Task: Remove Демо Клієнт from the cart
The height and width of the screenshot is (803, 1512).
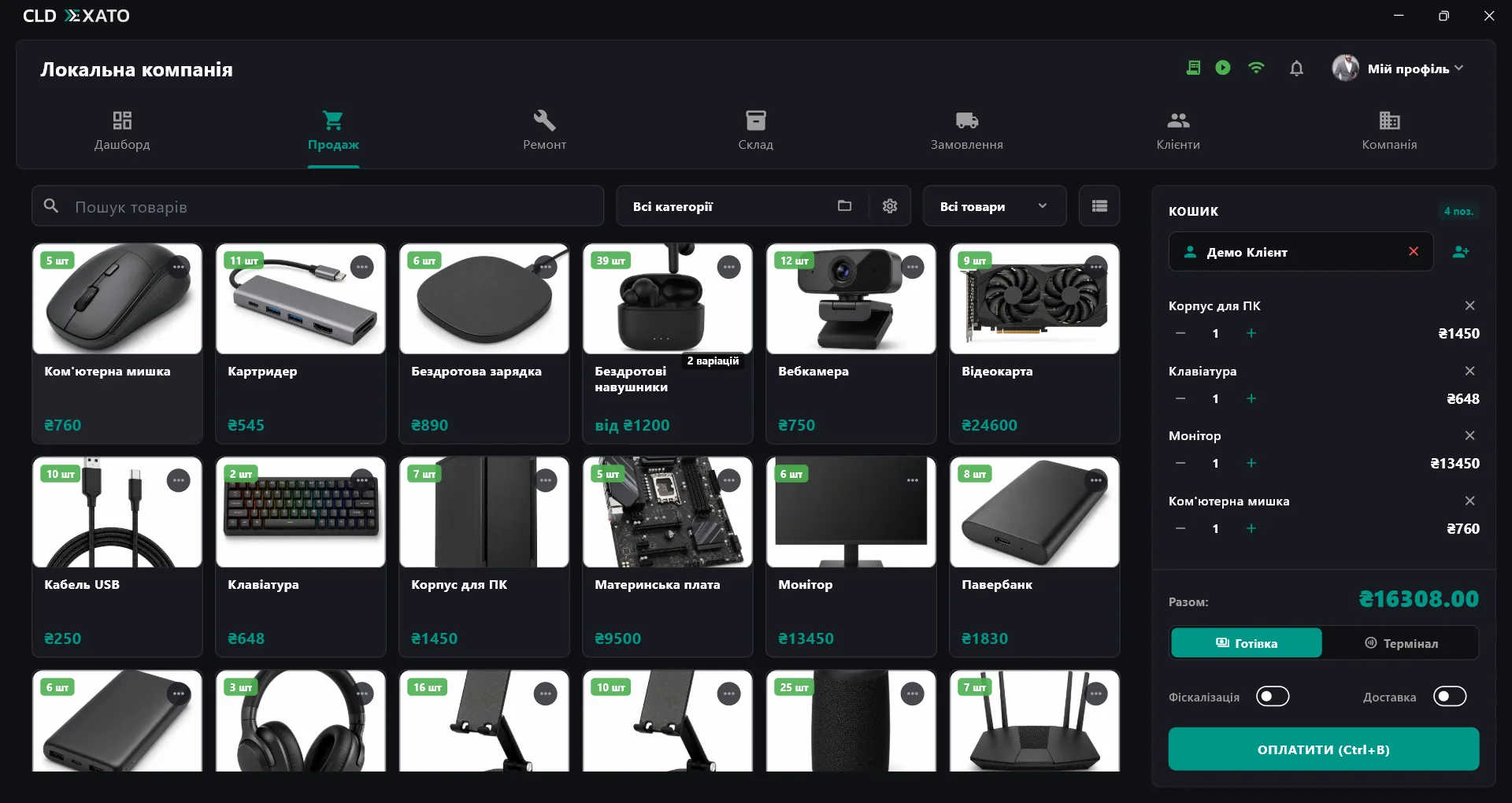Action: pyautogui.click(x=1414, y=251)
